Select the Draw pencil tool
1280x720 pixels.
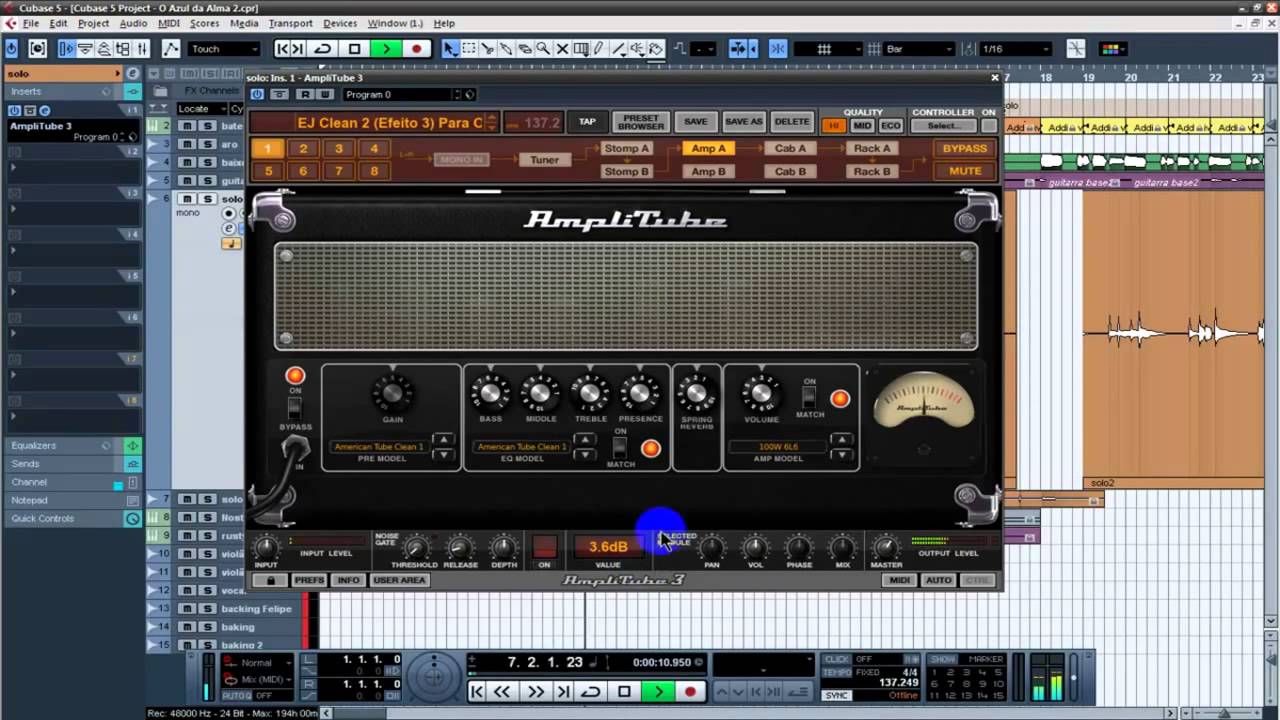coord(599,48)
